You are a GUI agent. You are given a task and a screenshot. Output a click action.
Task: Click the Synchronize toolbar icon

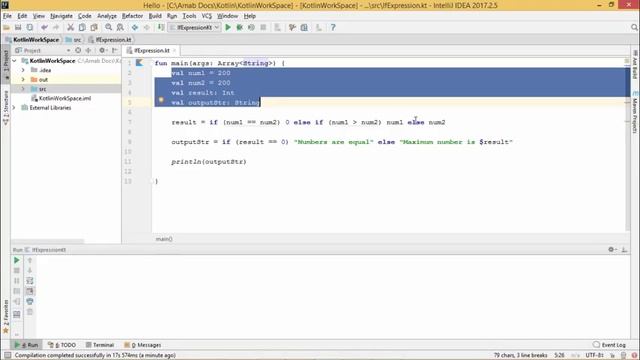tap(30, 27)
